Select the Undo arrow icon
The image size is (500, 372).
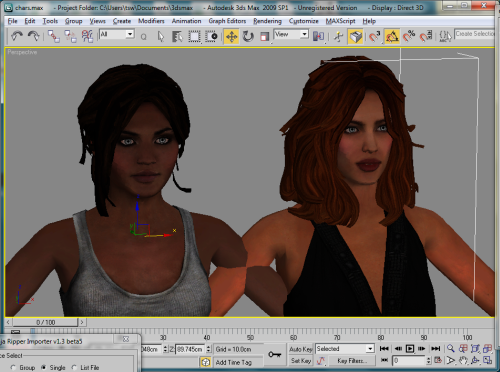pyautogui.click(x=17, y=36)
